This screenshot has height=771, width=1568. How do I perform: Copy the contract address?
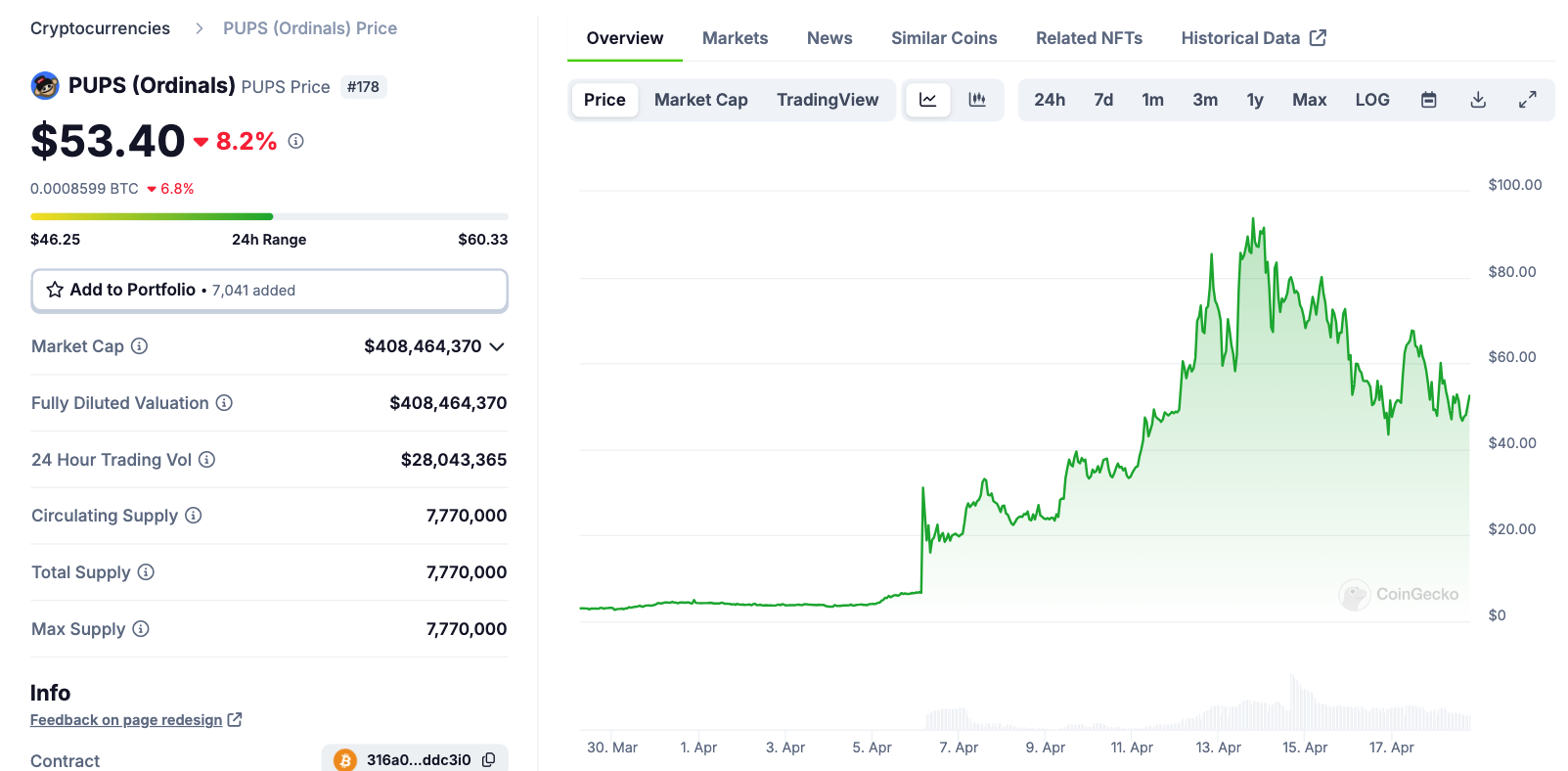489,759
